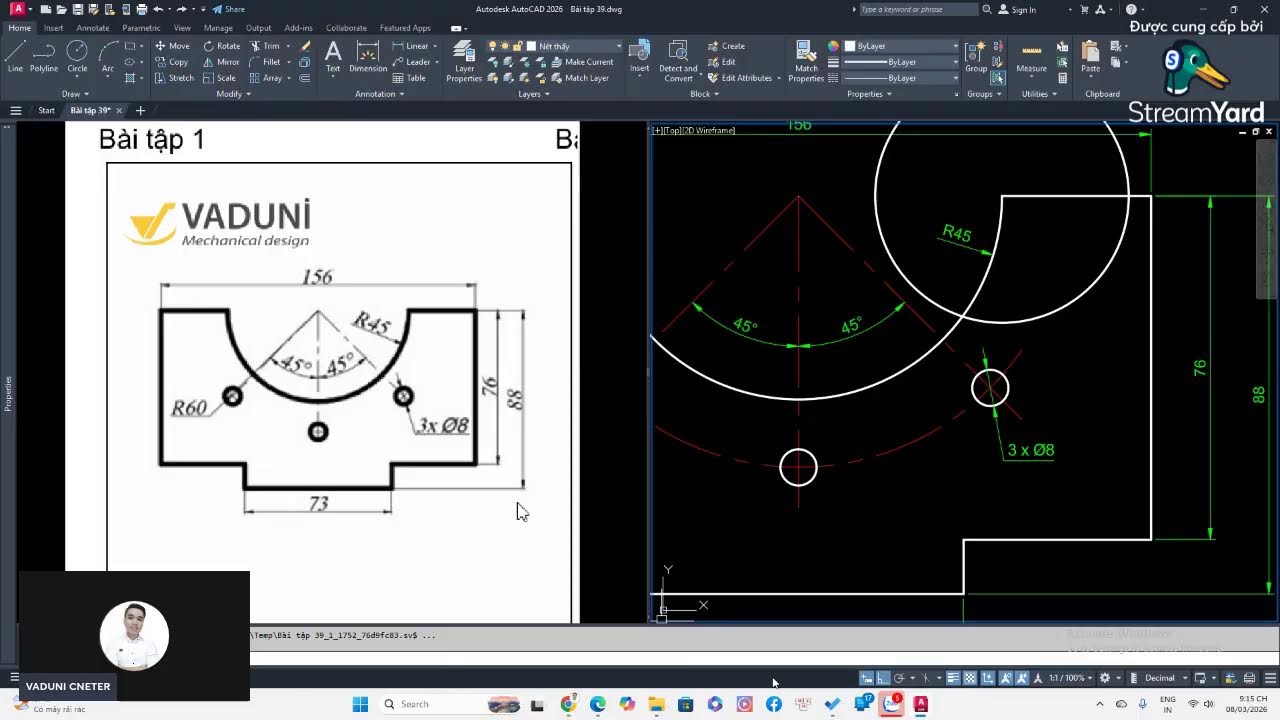Activate the Move command

(172, 46)
